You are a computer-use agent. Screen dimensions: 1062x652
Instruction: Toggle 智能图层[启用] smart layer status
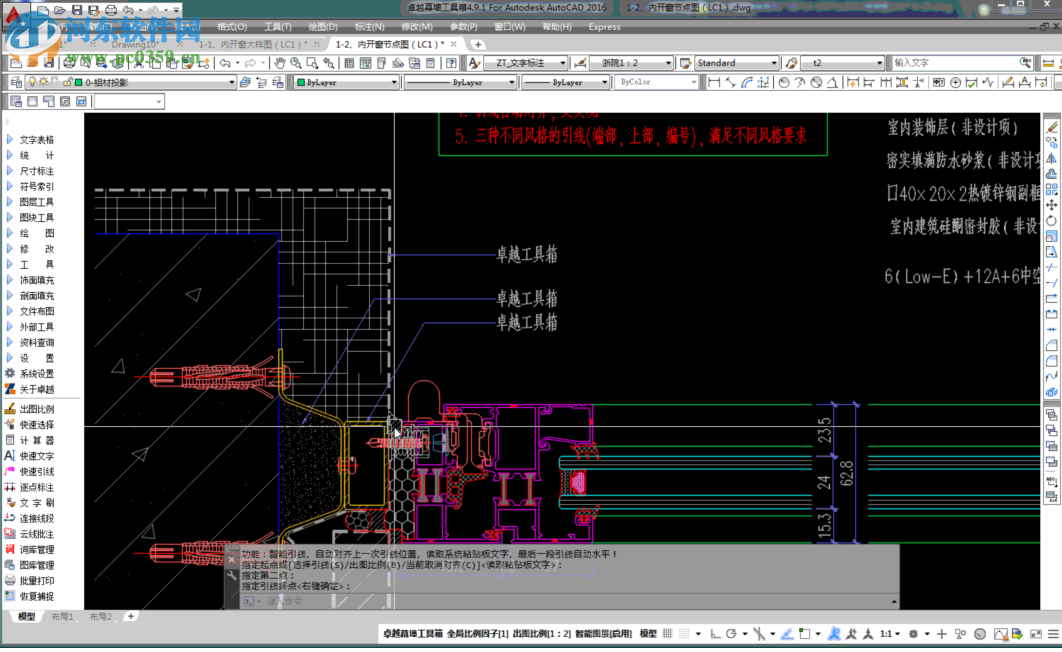(603, 634)
